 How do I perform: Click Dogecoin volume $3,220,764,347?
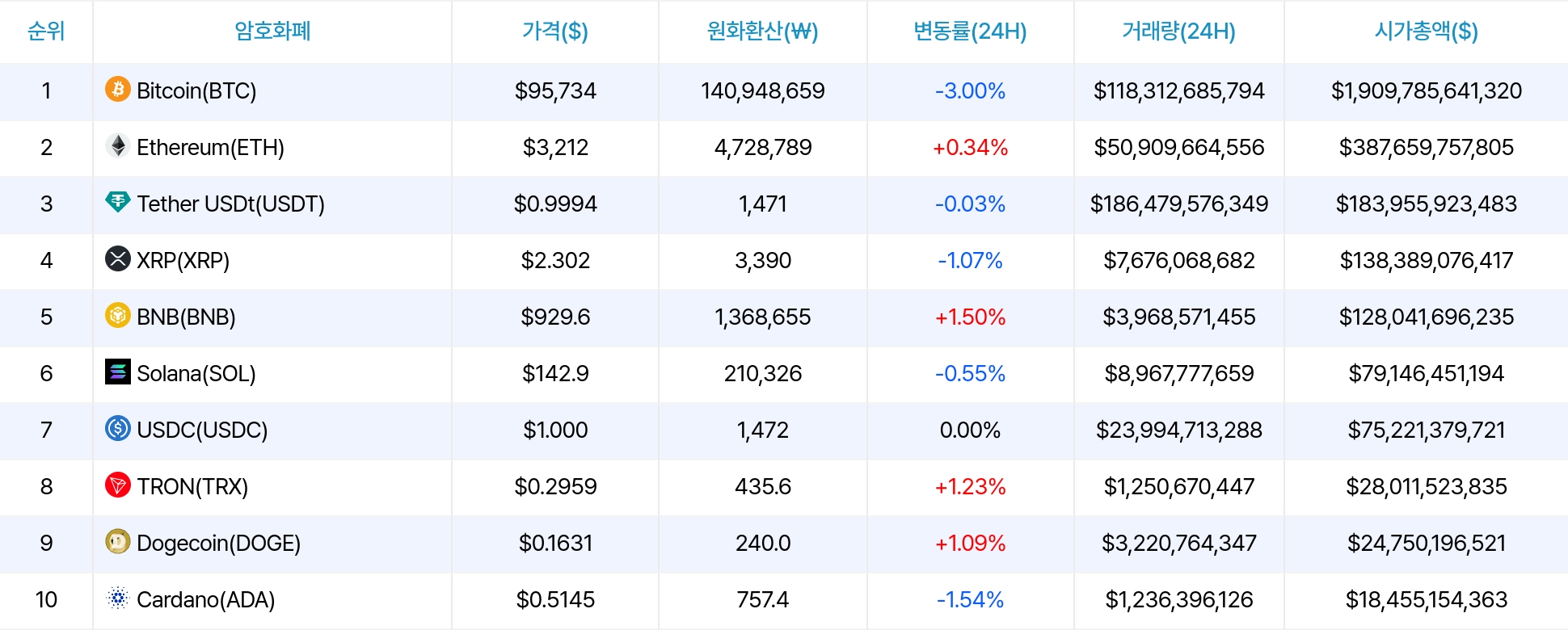click(1179, 543)
